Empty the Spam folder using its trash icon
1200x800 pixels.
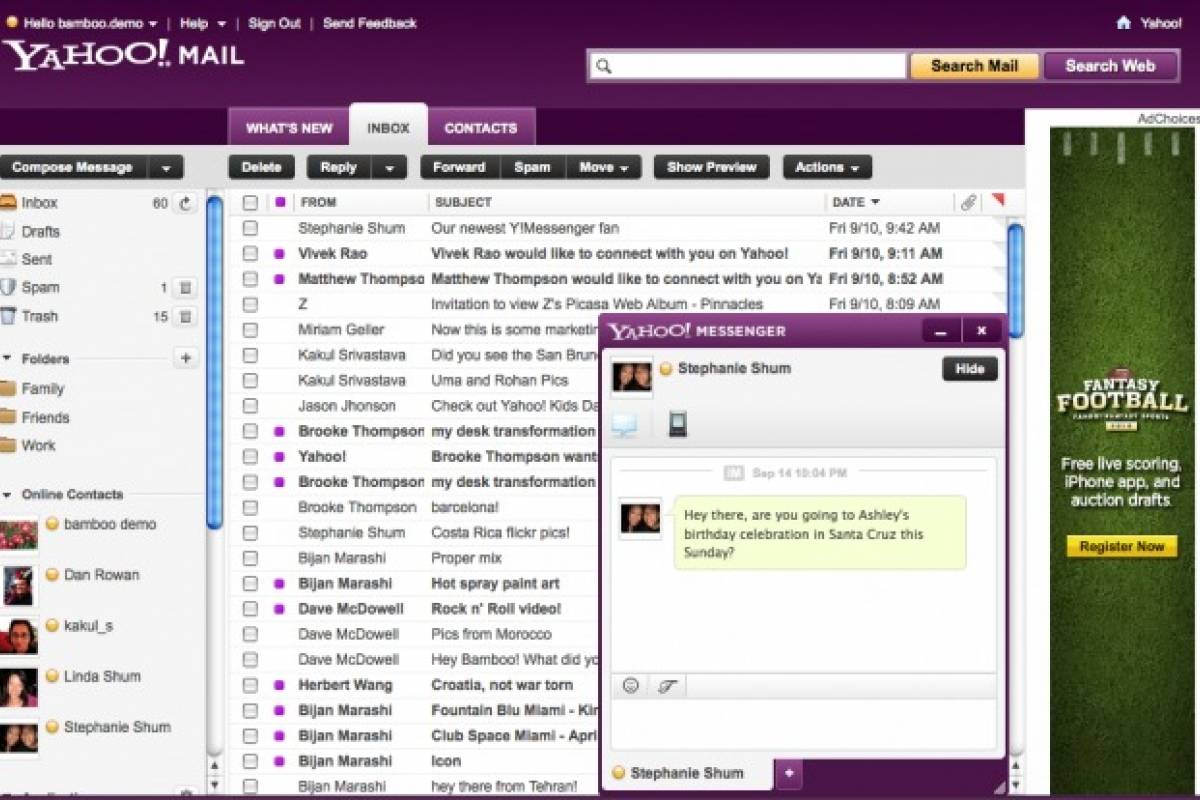[x=185, y=288]
